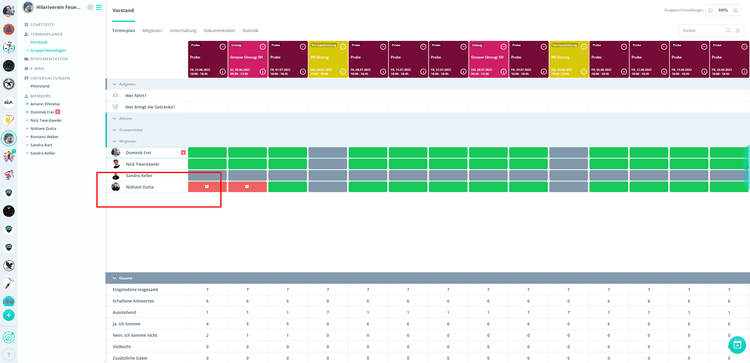Toggle Nick Twardawski's green cell for 08.07 Probe
Screen dimensions: 750x363
coord(368,164)
